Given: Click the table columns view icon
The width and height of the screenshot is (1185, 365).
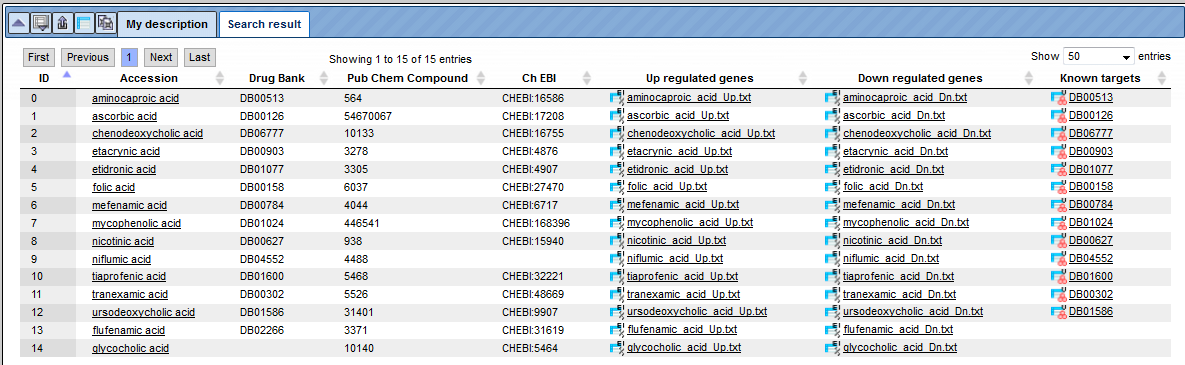Looking at the screenshot, I should tap(84, 24).
